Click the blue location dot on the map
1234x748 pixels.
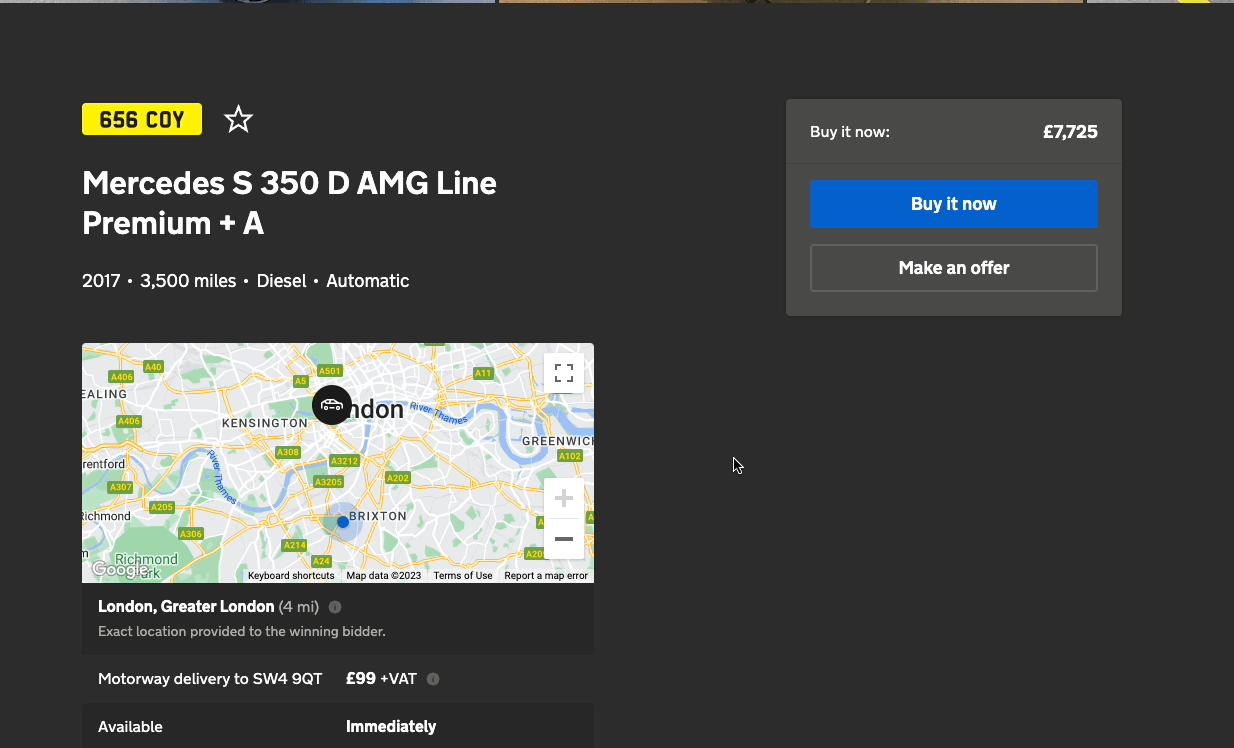click(343, 522)
